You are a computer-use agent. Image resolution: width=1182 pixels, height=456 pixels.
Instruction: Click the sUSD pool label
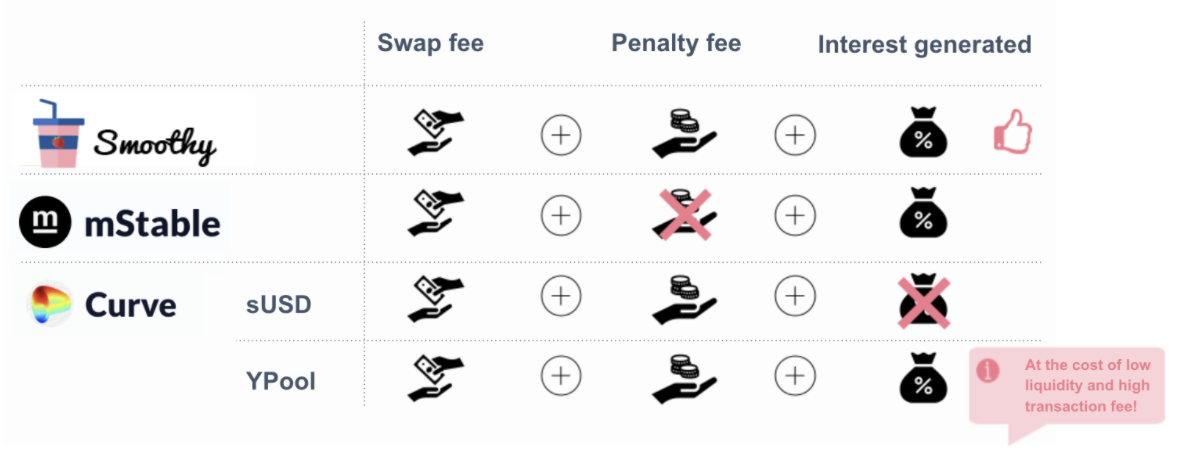[x=279, y=306]
